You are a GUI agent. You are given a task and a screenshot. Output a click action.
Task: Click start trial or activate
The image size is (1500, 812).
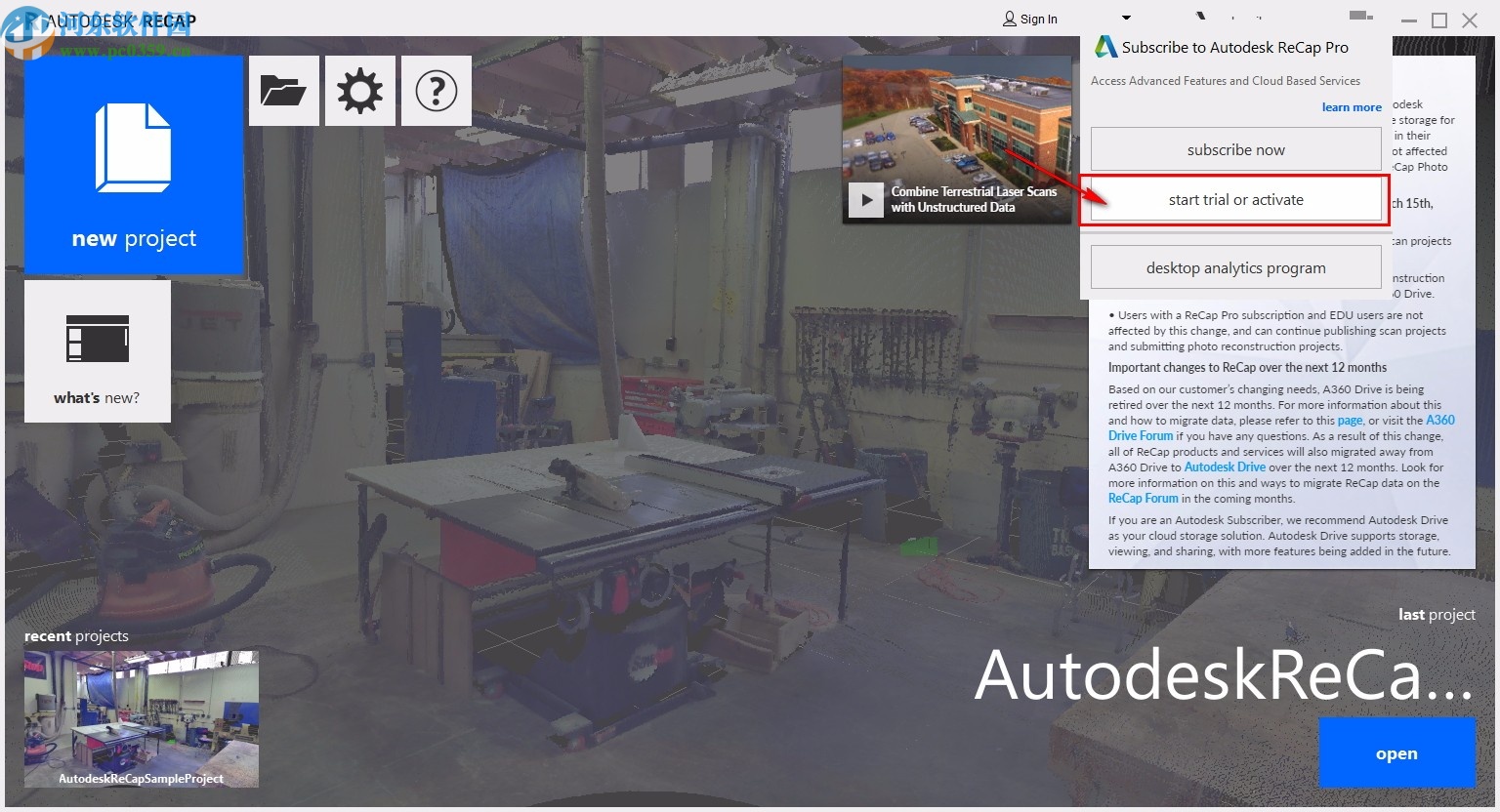coord(1234,199)
